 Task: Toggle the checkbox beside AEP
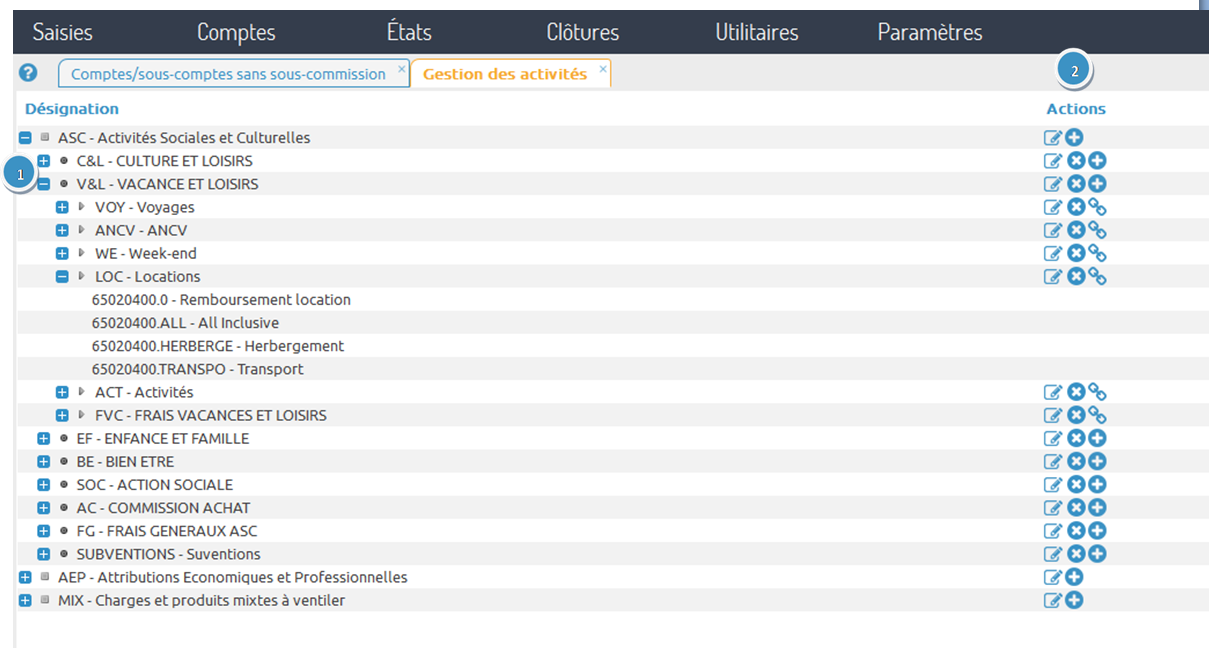pos(44,576)
